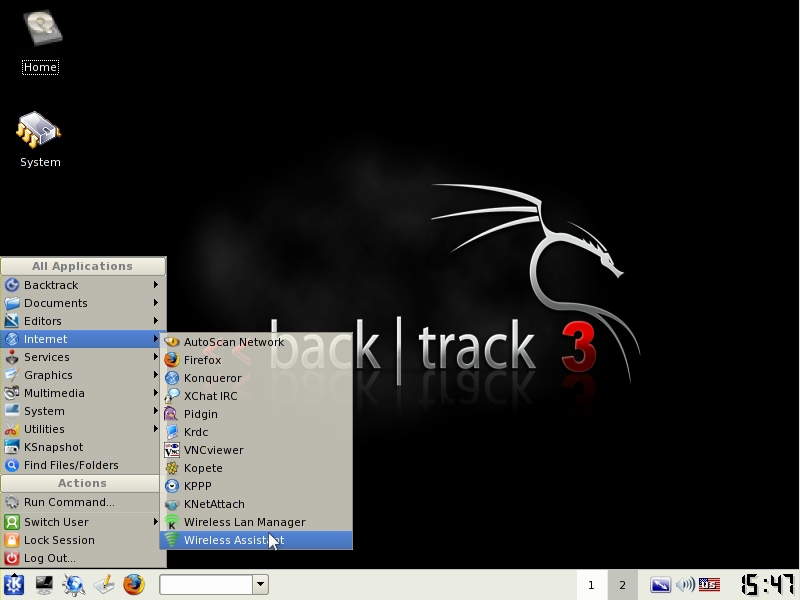Viewport: 800px width, 600px height.
Task: Click the Krdc icon
Action: [172, 432]
